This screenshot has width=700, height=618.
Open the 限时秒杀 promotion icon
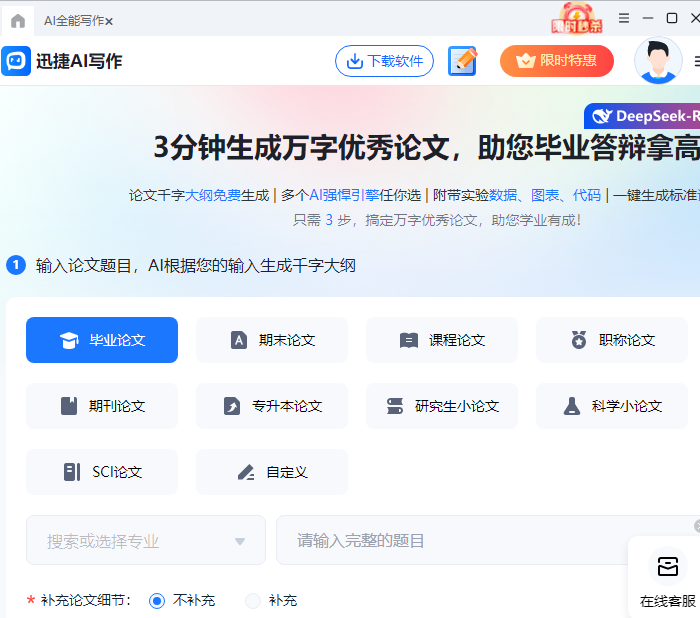tap(576, 18)
